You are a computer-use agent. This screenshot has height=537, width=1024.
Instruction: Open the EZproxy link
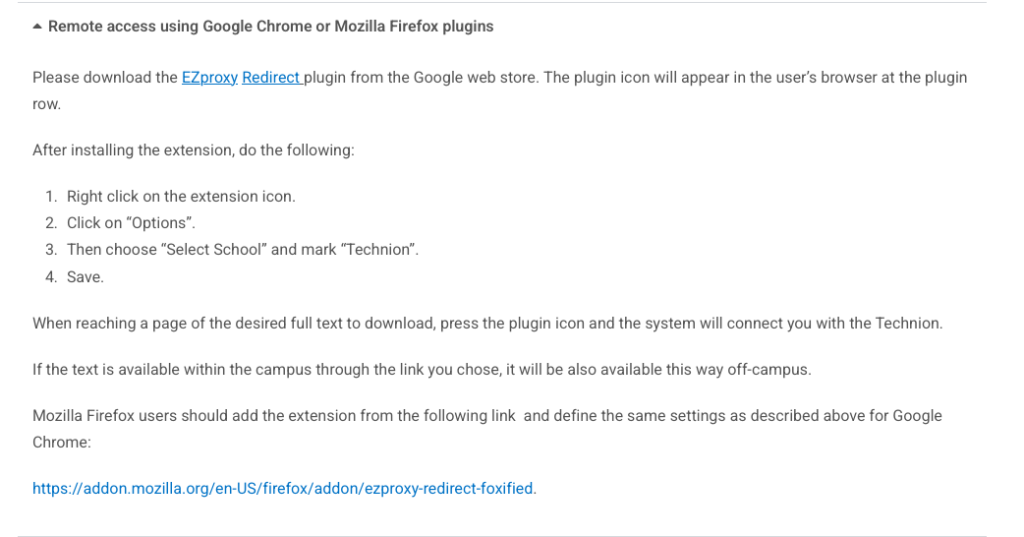pyautogui.click(x=210, y=78)
